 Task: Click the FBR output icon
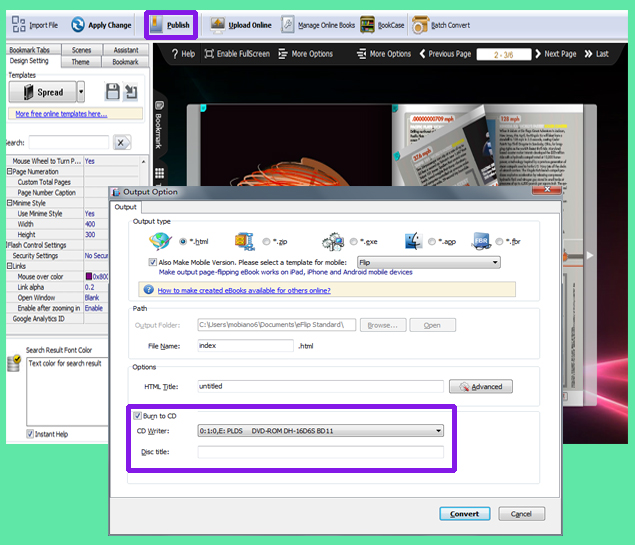481,241
